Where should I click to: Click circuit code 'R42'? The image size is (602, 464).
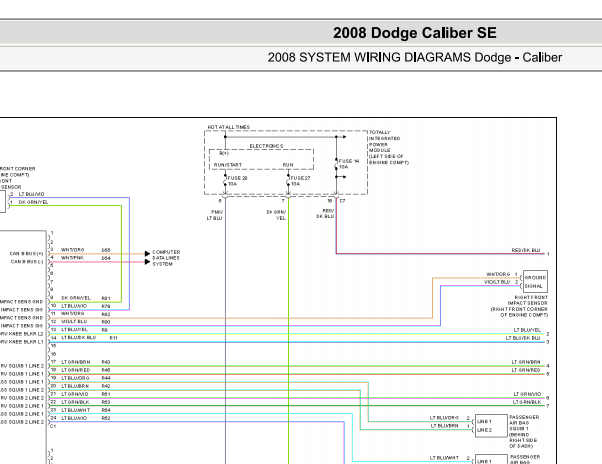point(106,386)
